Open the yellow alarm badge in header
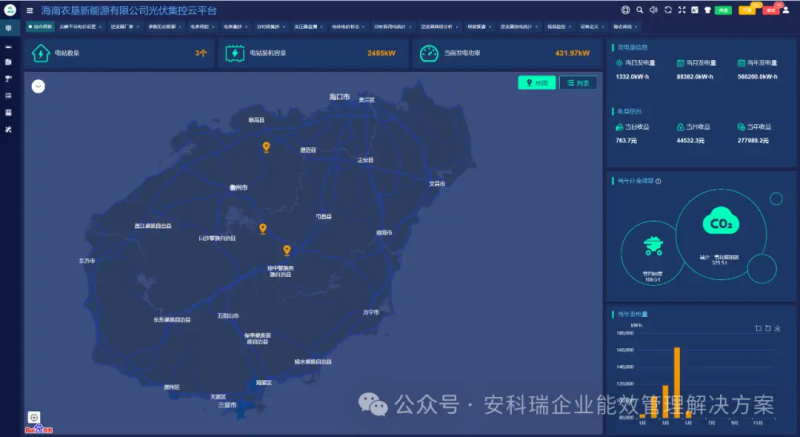The width and height of the screenshot is (800, 437). click(x=747, y=10)
